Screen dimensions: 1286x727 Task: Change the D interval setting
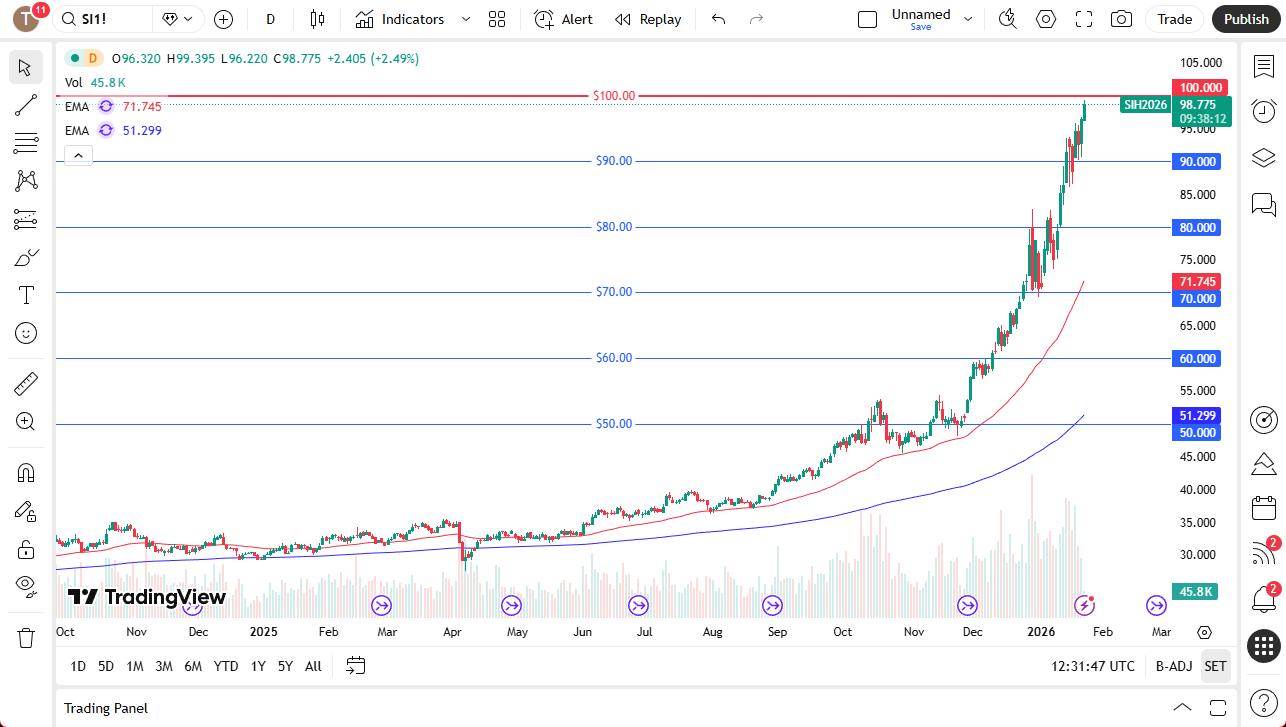click(x=270, y=19)
